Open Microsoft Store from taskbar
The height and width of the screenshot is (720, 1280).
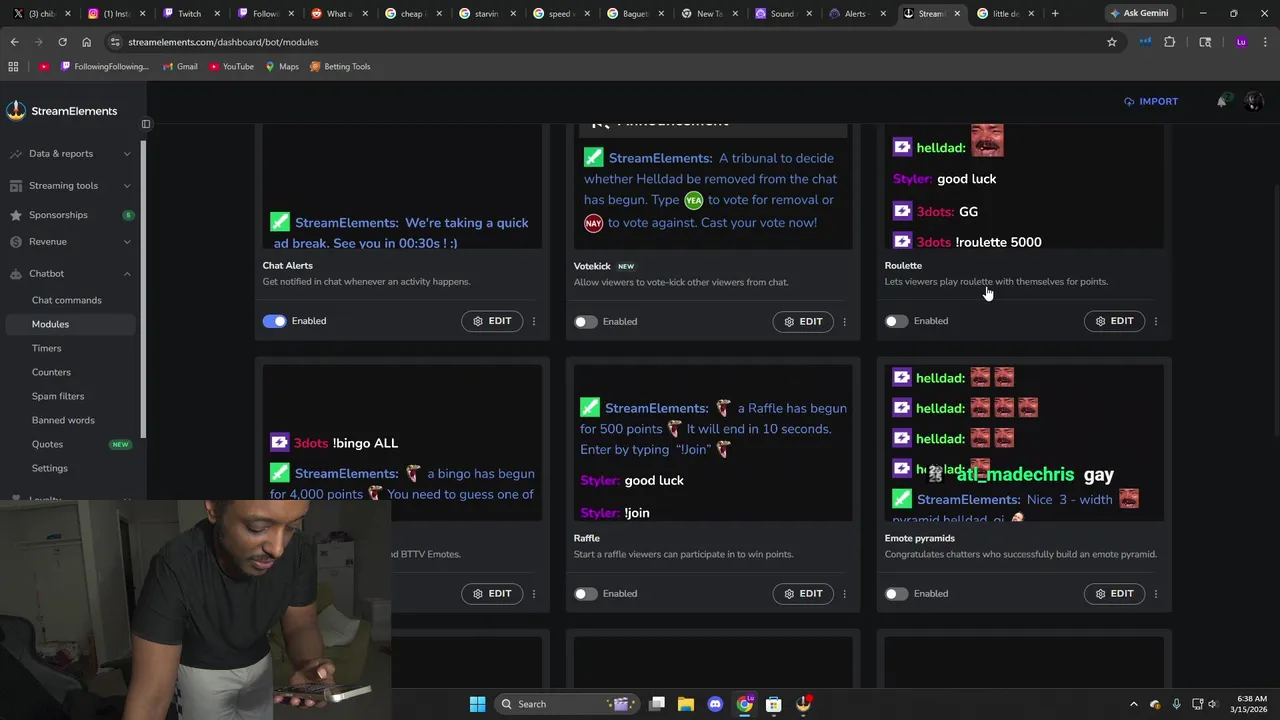coord(774,704)
